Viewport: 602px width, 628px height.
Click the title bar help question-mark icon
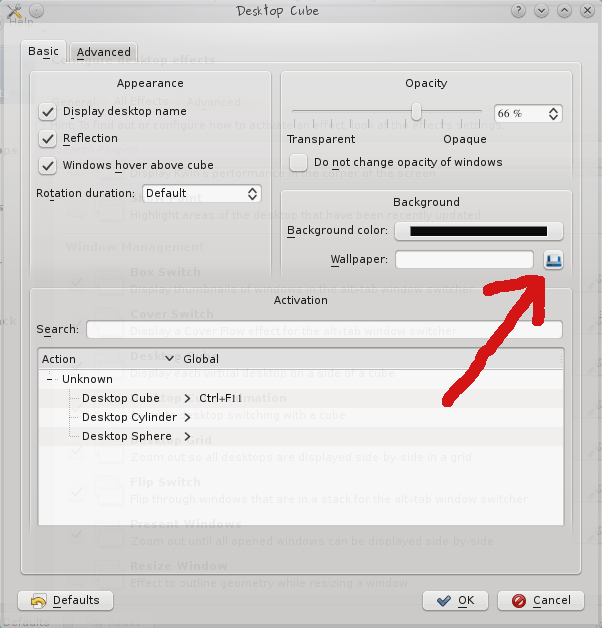pyautogui.click(x=520, y=10)
